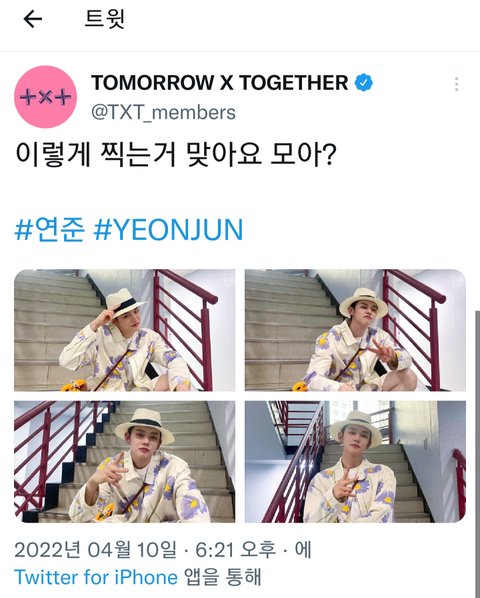Tap the Twitter for iPhone source link
The height and width of the screenshot is (598, 480).
(96, 577)
